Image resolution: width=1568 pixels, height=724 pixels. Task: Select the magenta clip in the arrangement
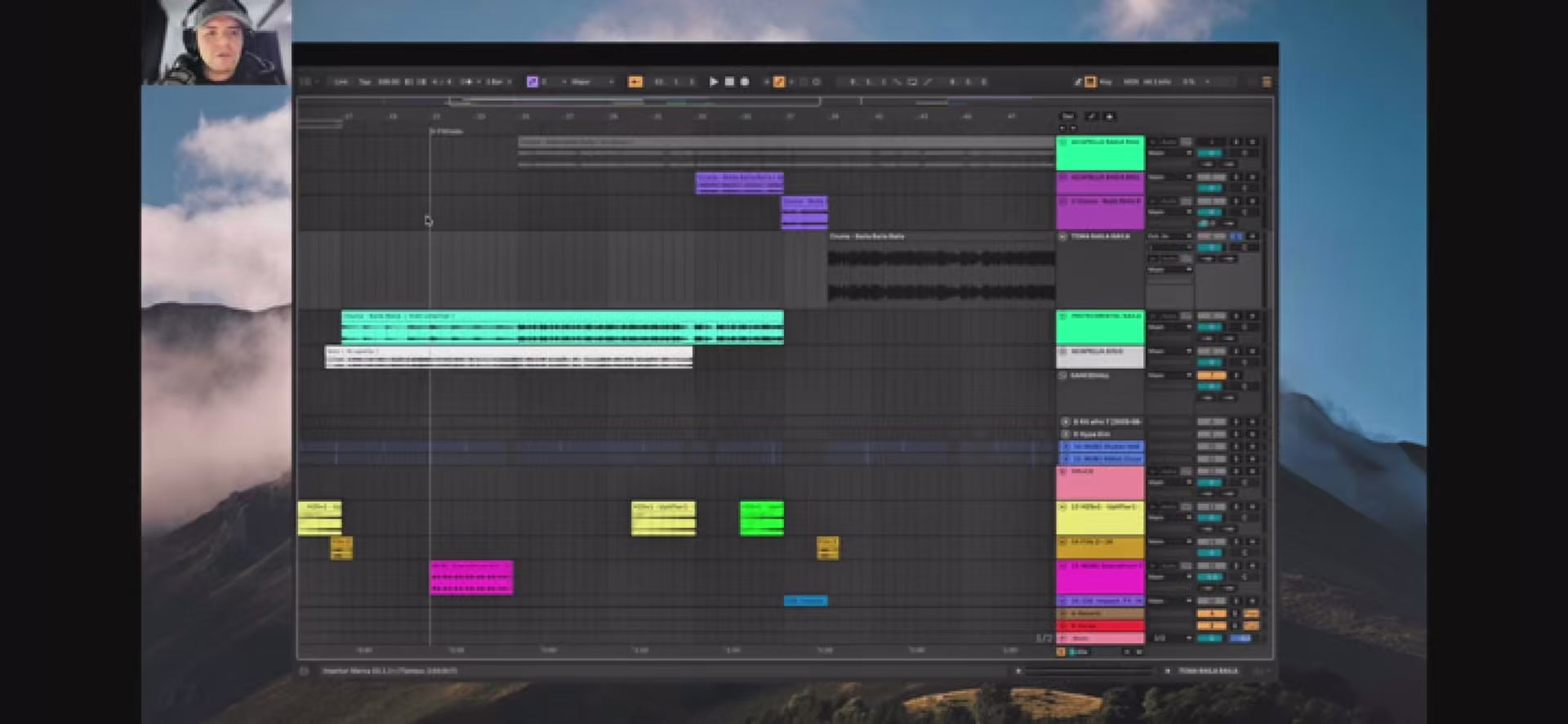[471, 577]
